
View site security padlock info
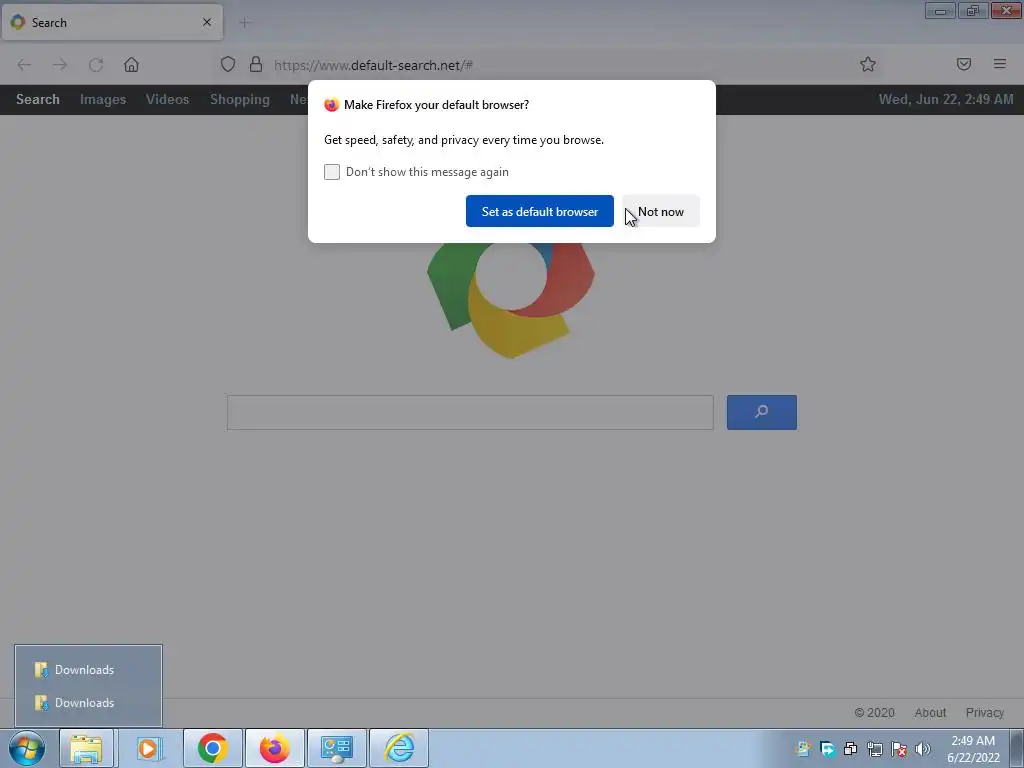pos(256,65)
